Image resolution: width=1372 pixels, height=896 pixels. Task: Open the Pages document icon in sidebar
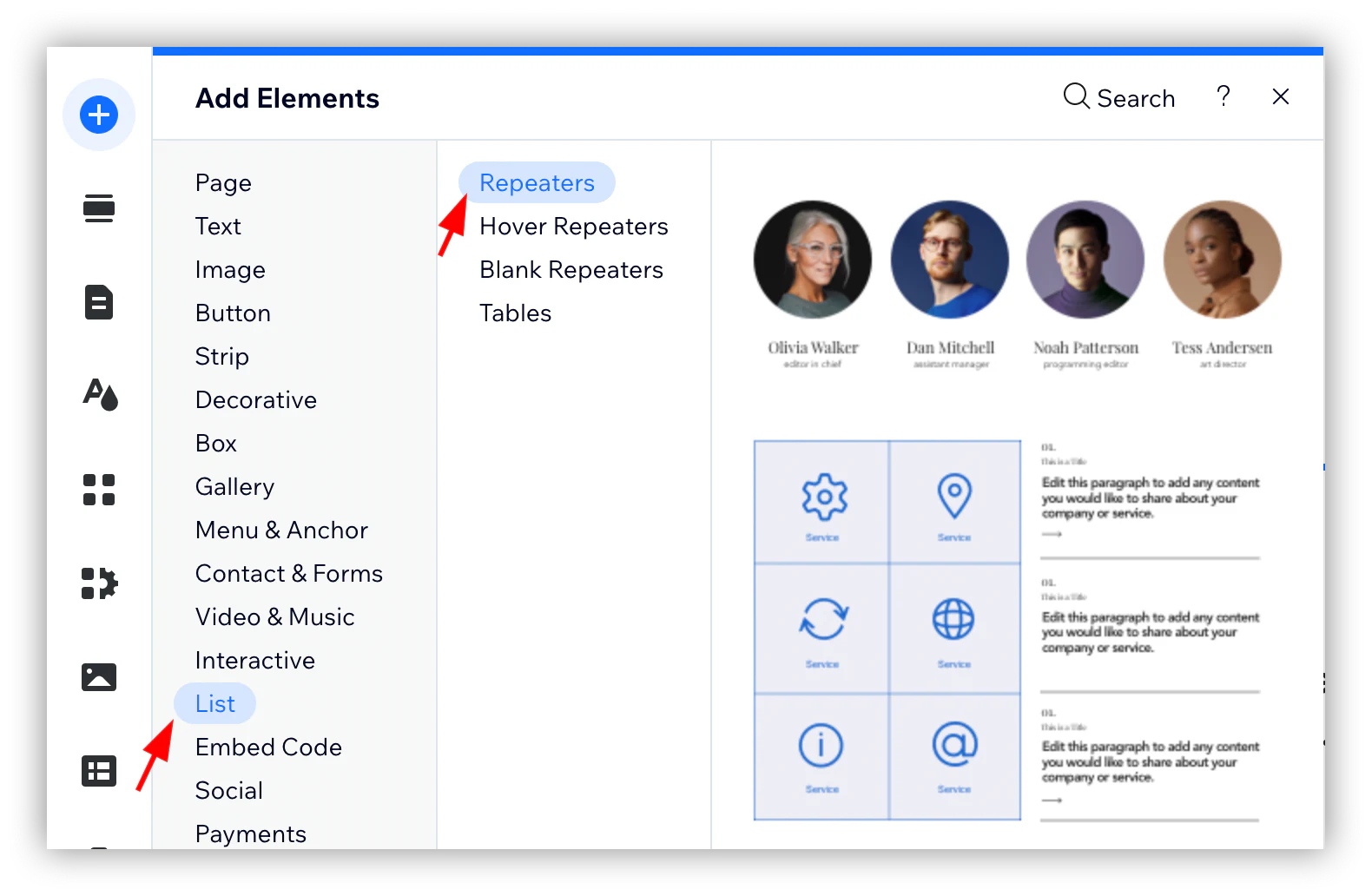99,302
